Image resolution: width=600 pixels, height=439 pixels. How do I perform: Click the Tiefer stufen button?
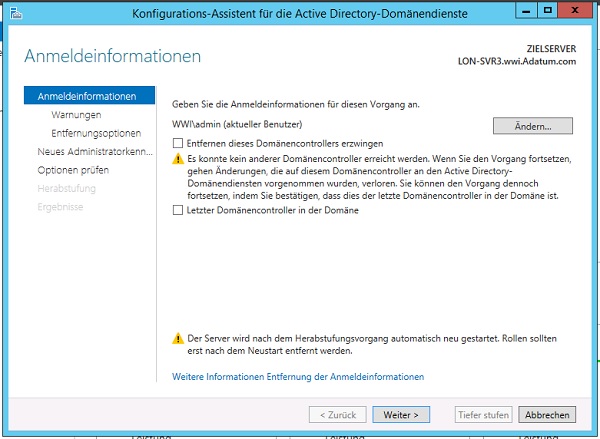pyautogui.click(x=484, y=415)
